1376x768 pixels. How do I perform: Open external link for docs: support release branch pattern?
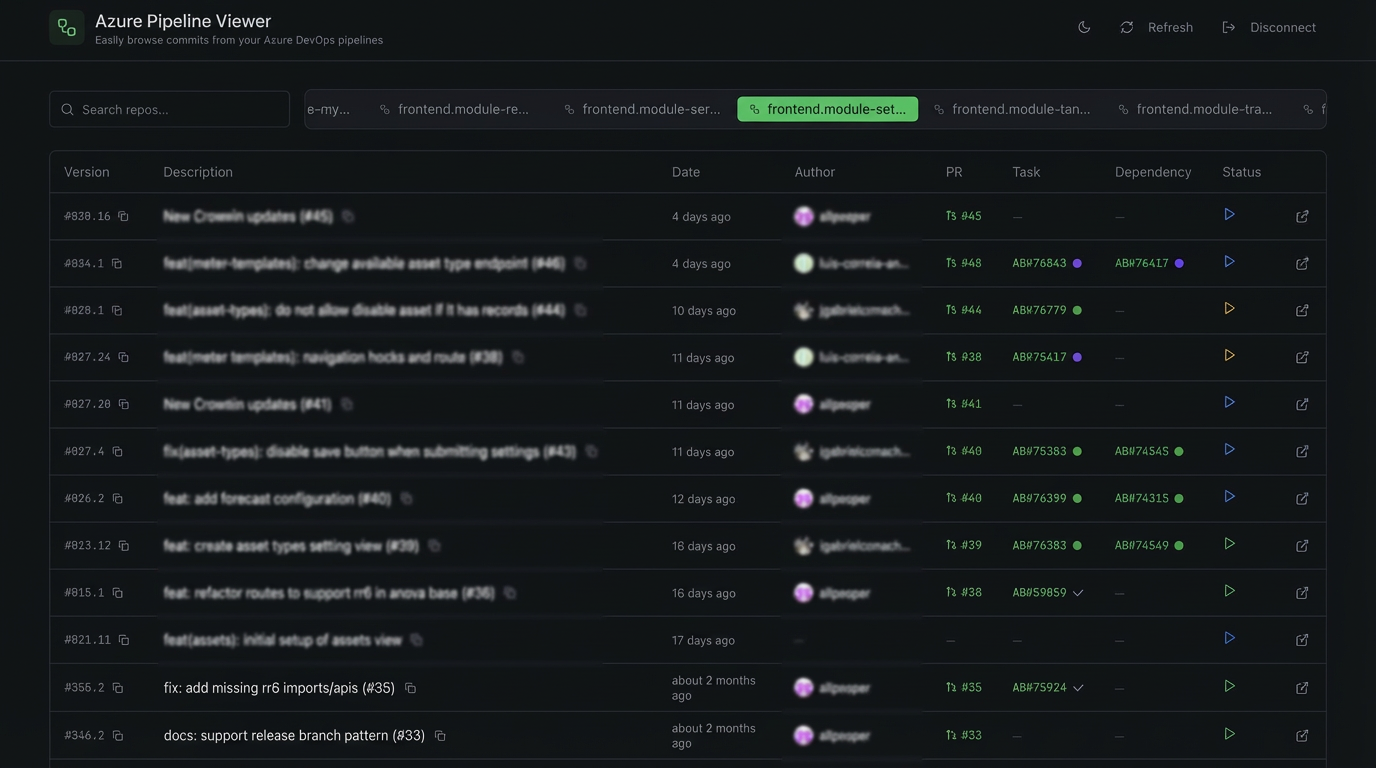[1301, 734]
